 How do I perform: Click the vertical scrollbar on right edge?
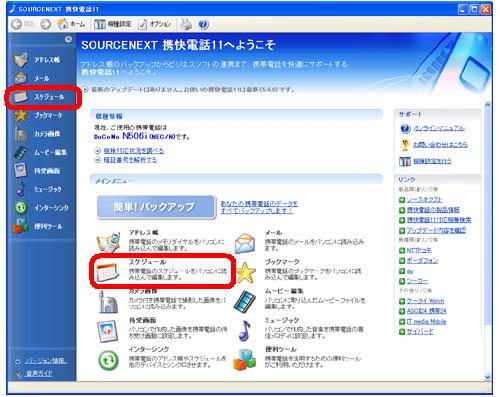pyautogui.click(x=488, y=216)
